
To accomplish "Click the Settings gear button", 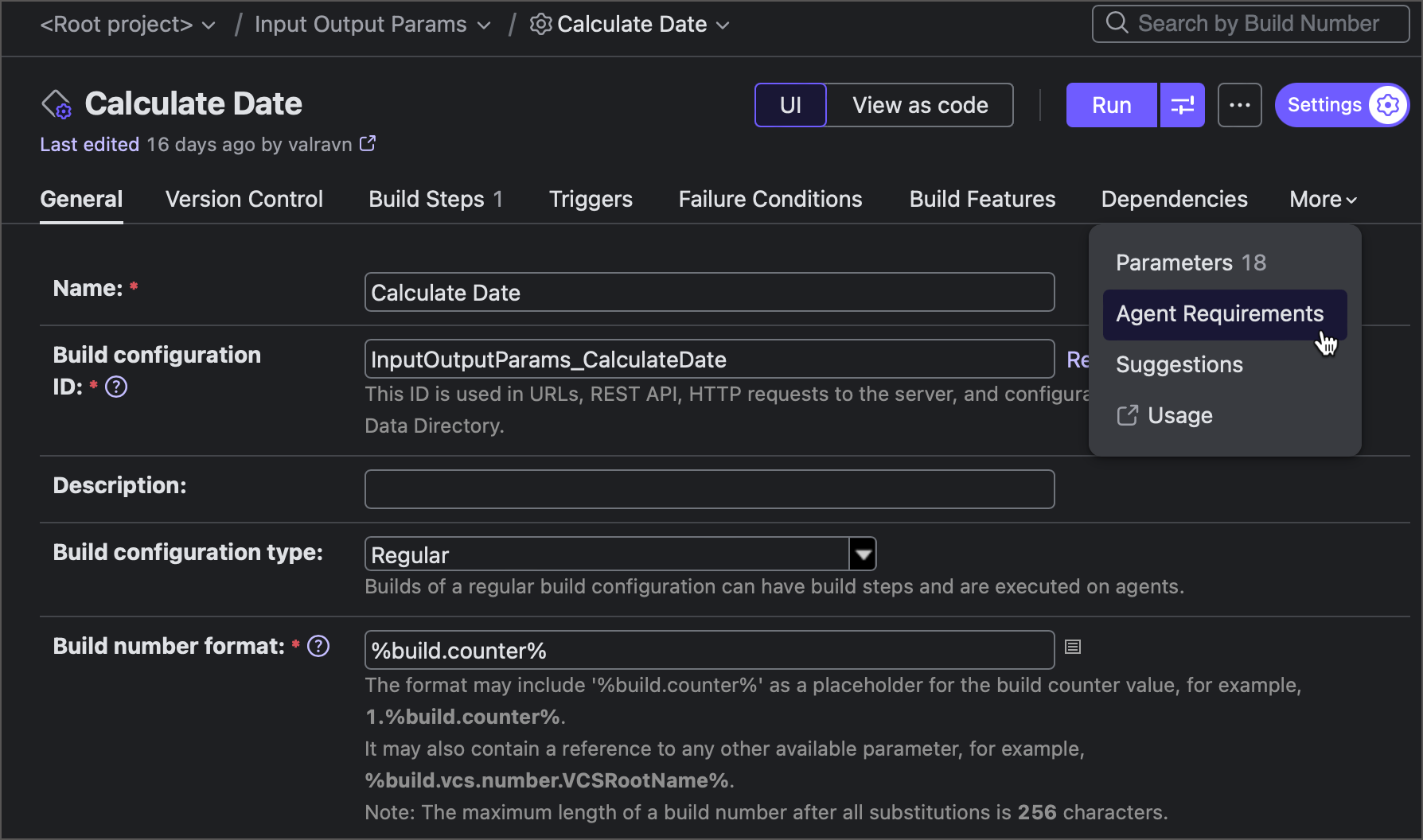I will click(x=1340, y=104).
